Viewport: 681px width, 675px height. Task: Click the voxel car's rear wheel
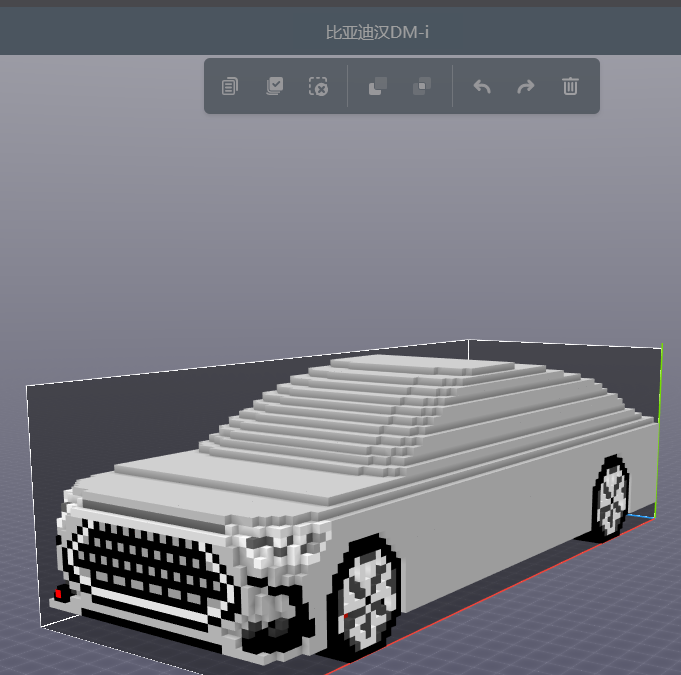point(612,498)
